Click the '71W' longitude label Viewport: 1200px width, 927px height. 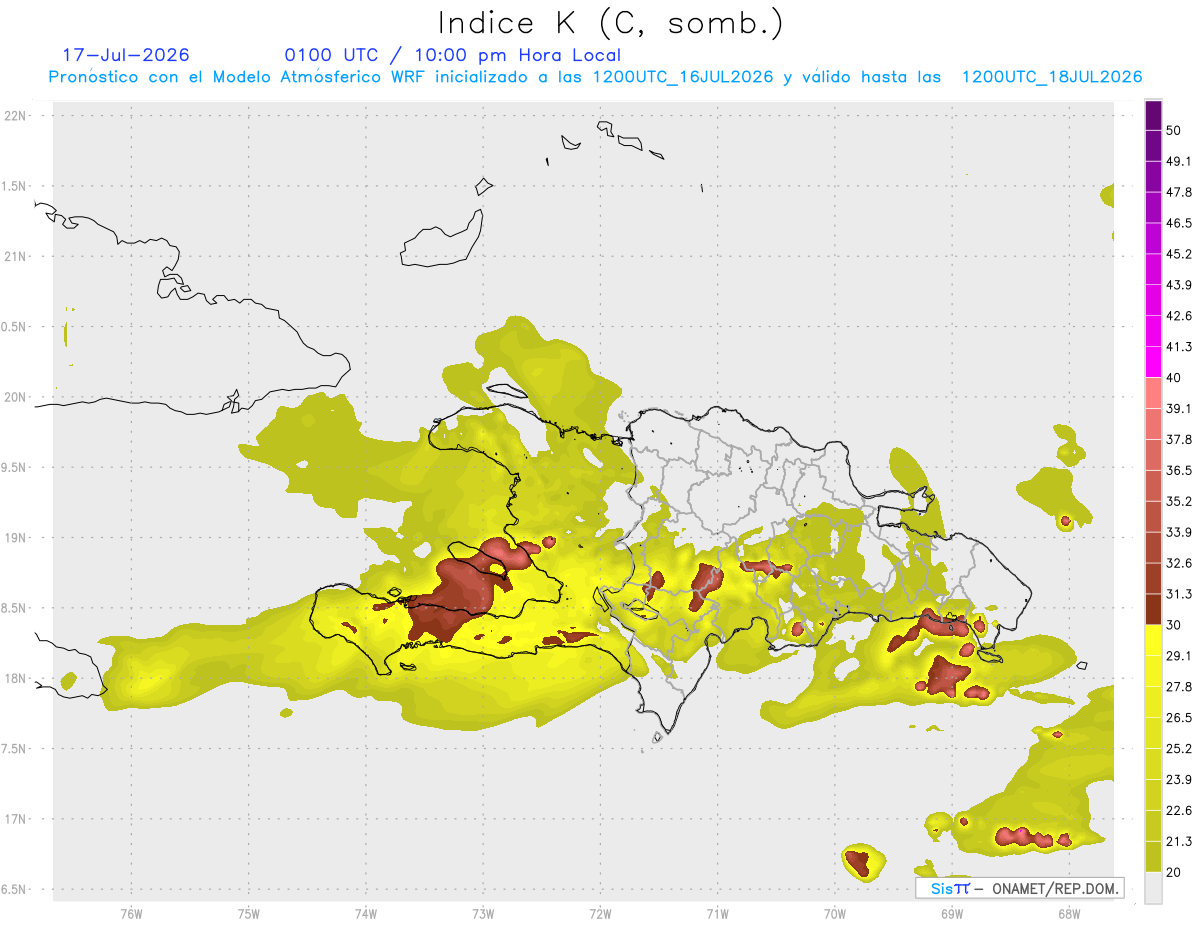pyautogui.click(x=717, y=915)
